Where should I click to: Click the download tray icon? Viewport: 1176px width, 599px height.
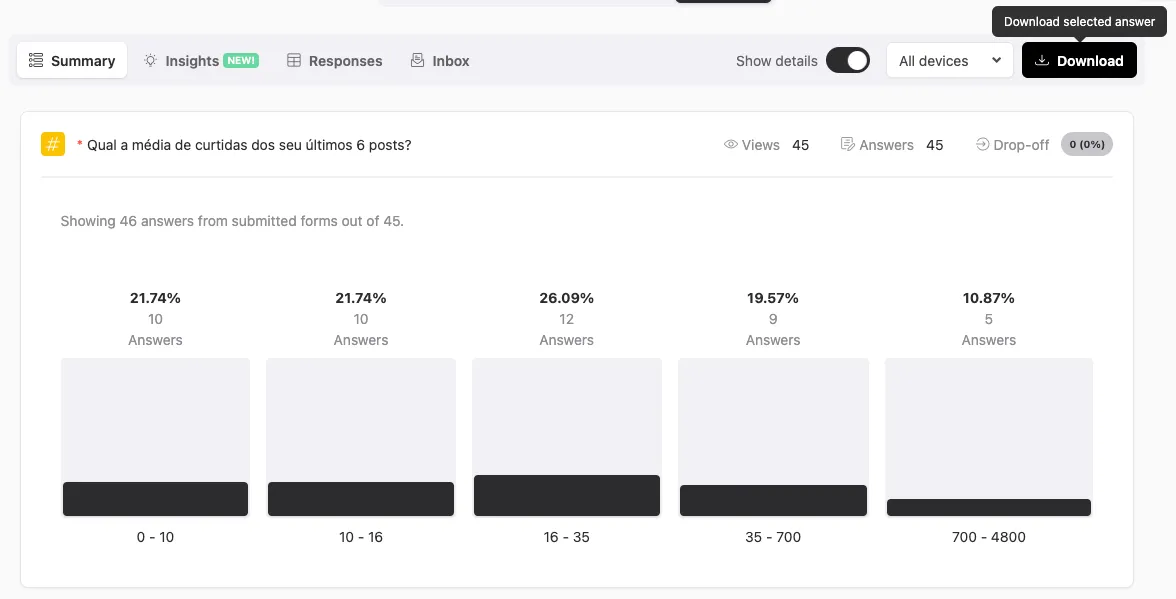click(1041, 61)
